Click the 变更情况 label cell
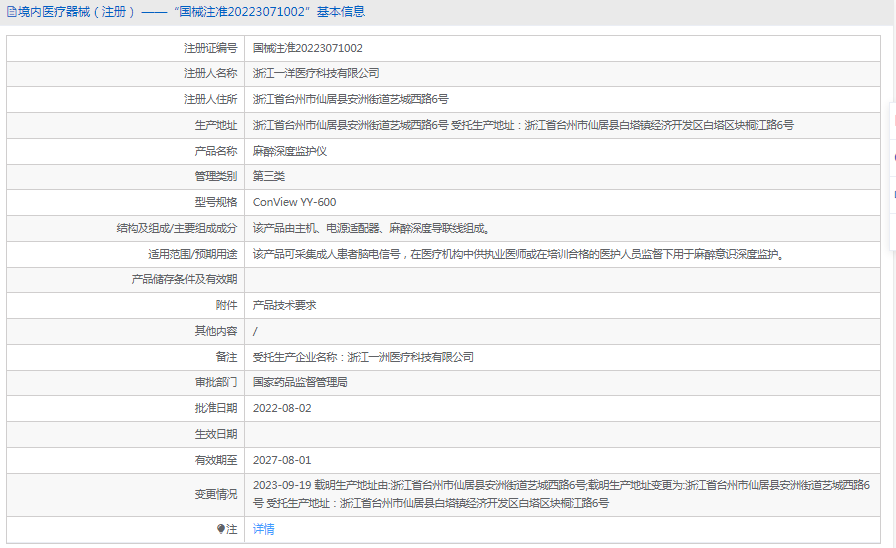Image resolution: width=896 pixels, height=548 pixels. (x=125, y=494)
